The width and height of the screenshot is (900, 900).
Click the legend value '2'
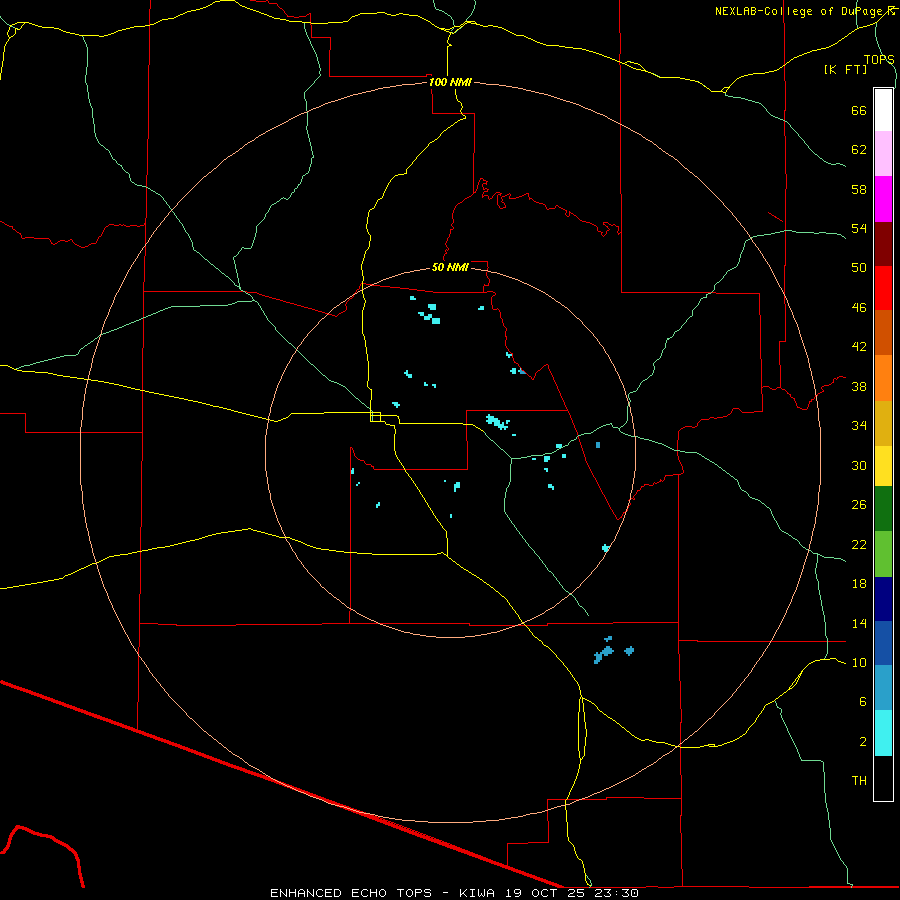click(863, 741)
